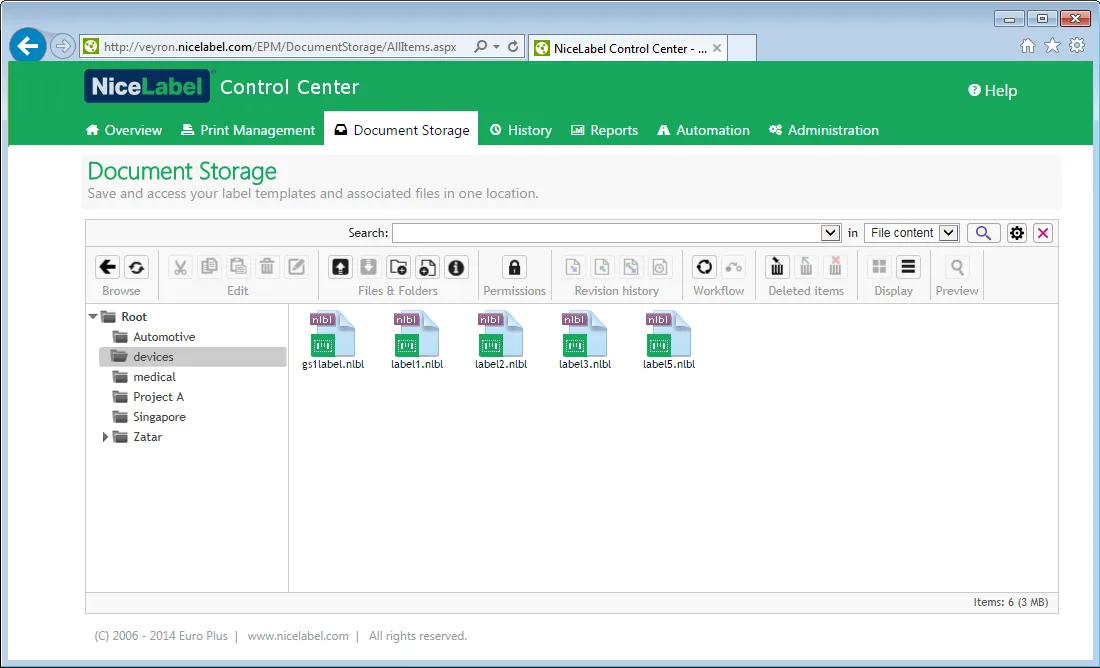Click the NiceLabel logo

(147, 86)
